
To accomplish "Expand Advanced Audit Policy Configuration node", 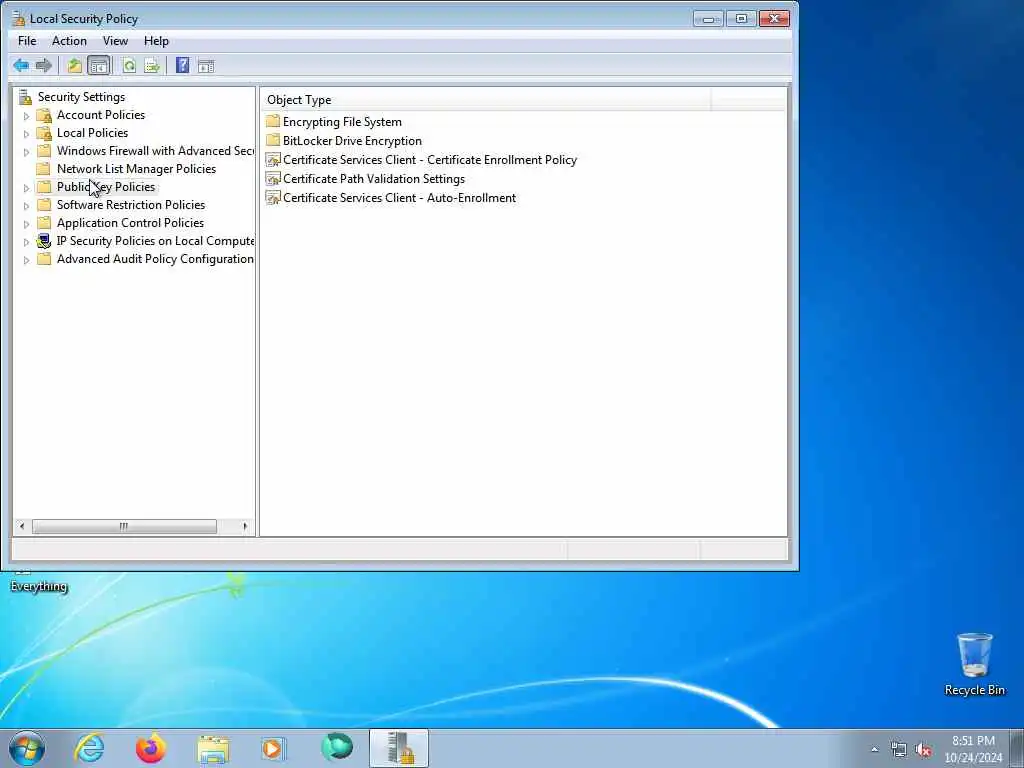I will click(26, 260).
